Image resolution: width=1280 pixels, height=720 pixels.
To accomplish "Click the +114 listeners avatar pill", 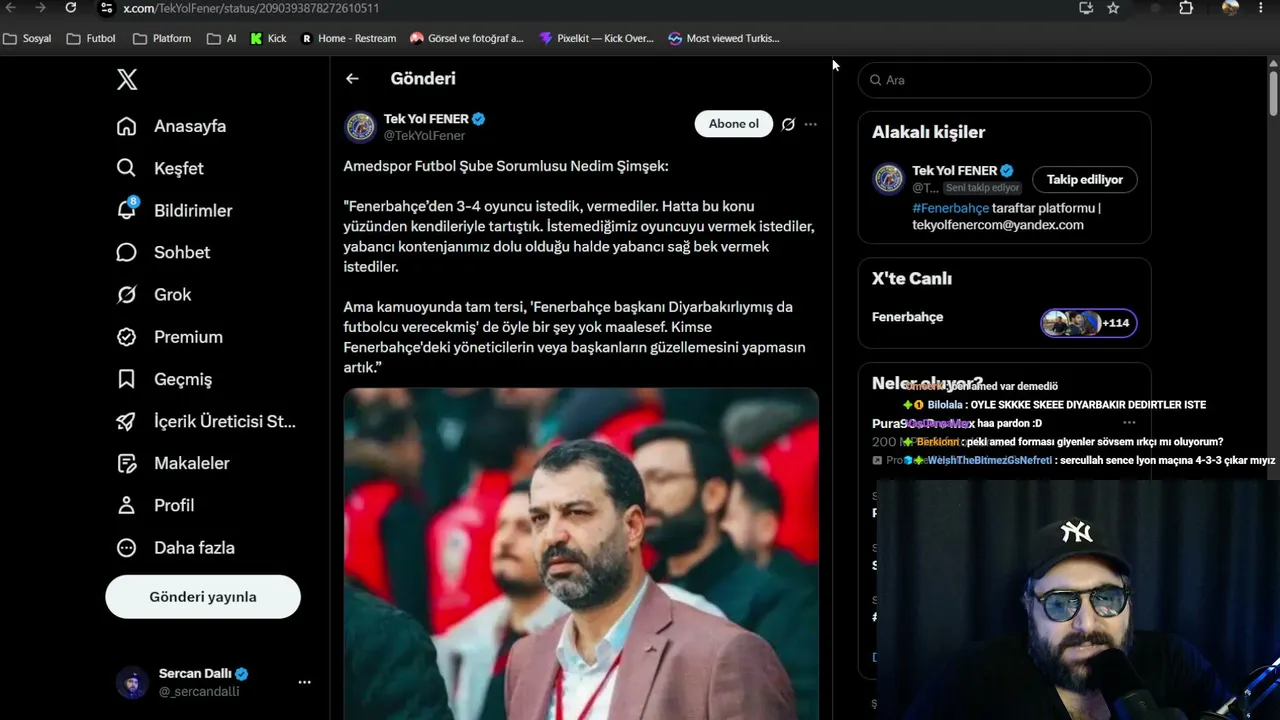I will coord(1088,323).
